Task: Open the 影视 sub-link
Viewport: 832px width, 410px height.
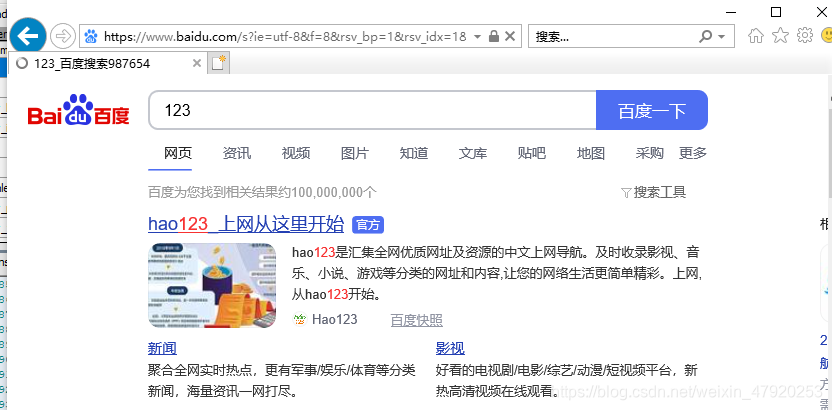Action: (450, 348)
